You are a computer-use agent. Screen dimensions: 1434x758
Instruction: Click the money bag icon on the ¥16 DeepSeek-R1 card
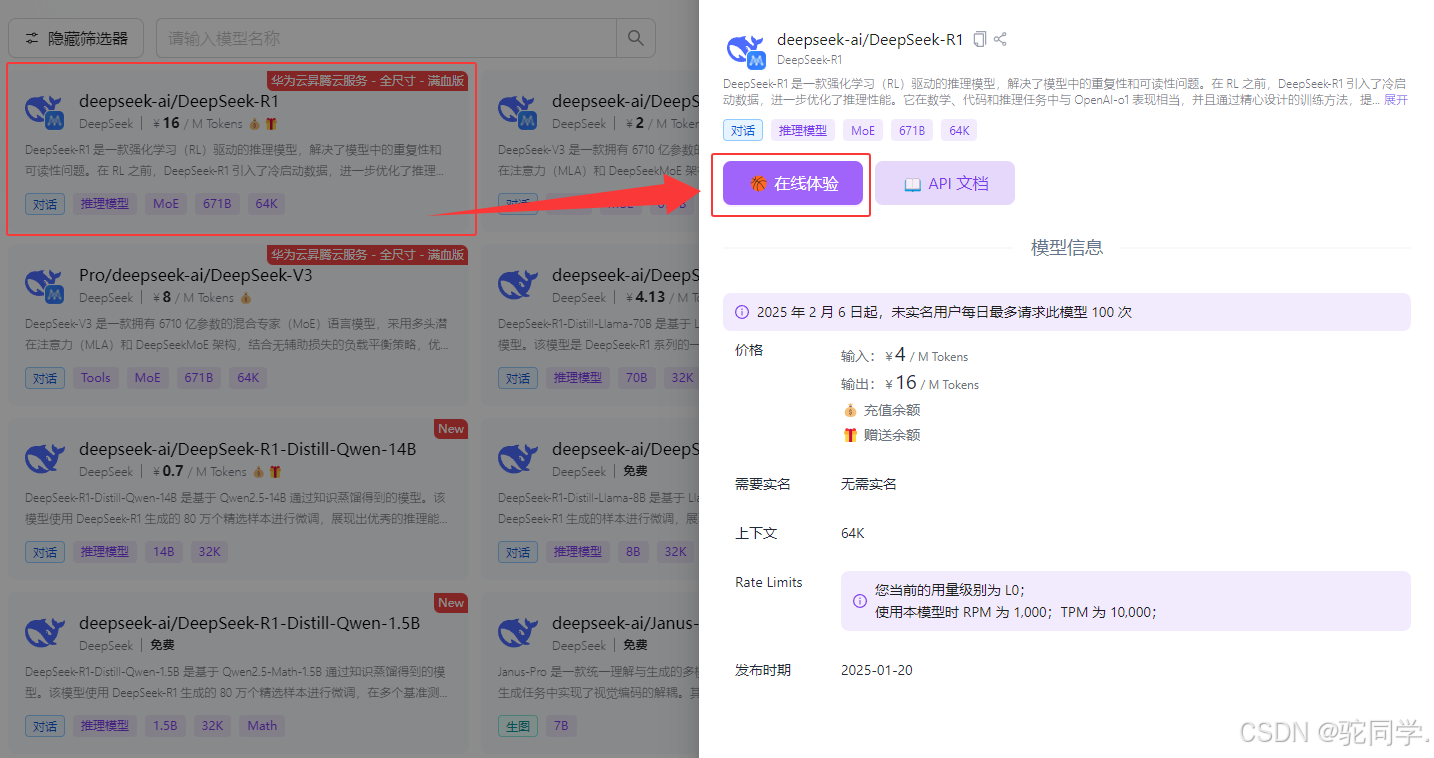[x=254, y=124]
